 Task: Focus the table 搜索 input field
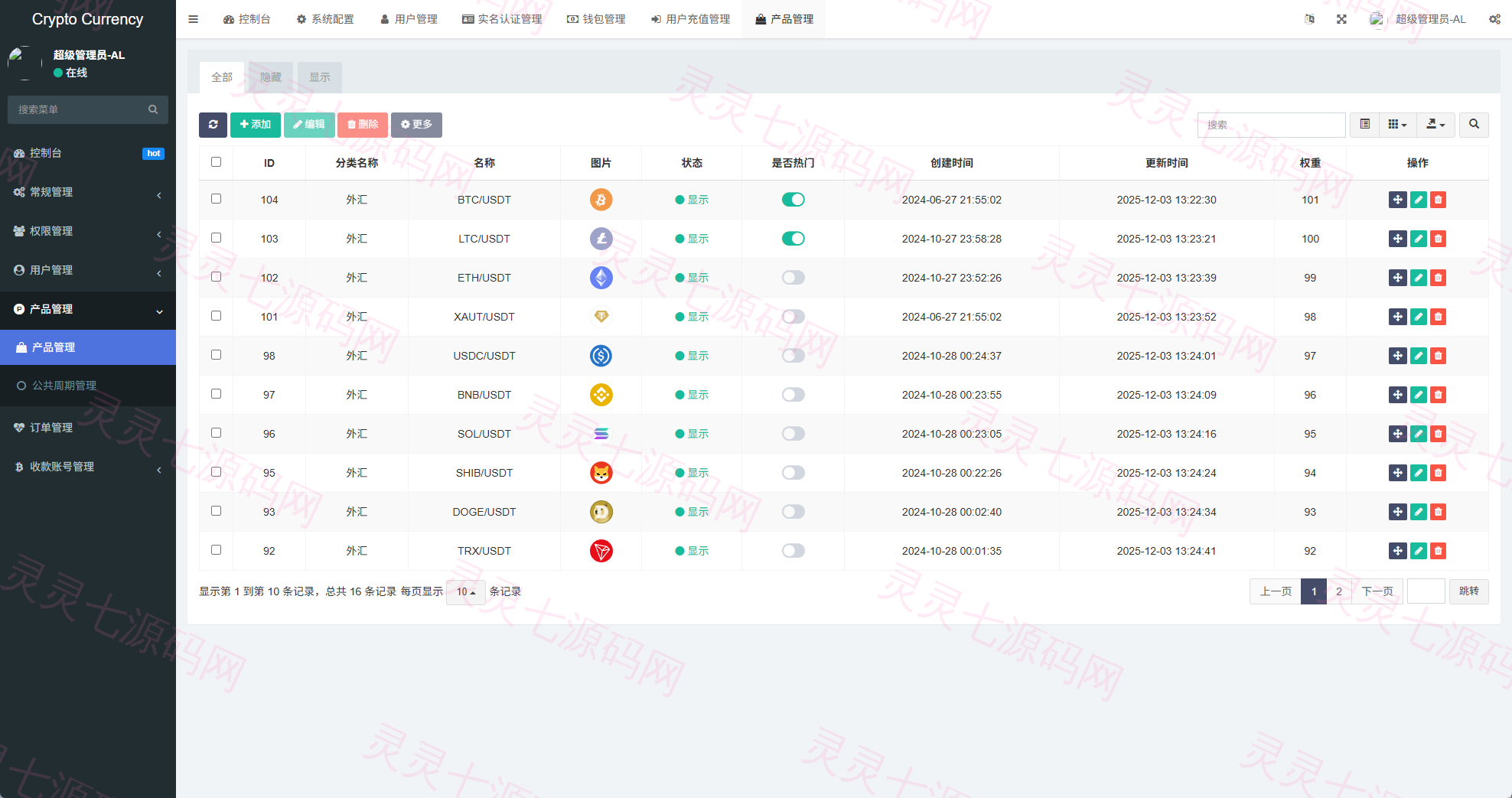click(x=1271, y=125)
